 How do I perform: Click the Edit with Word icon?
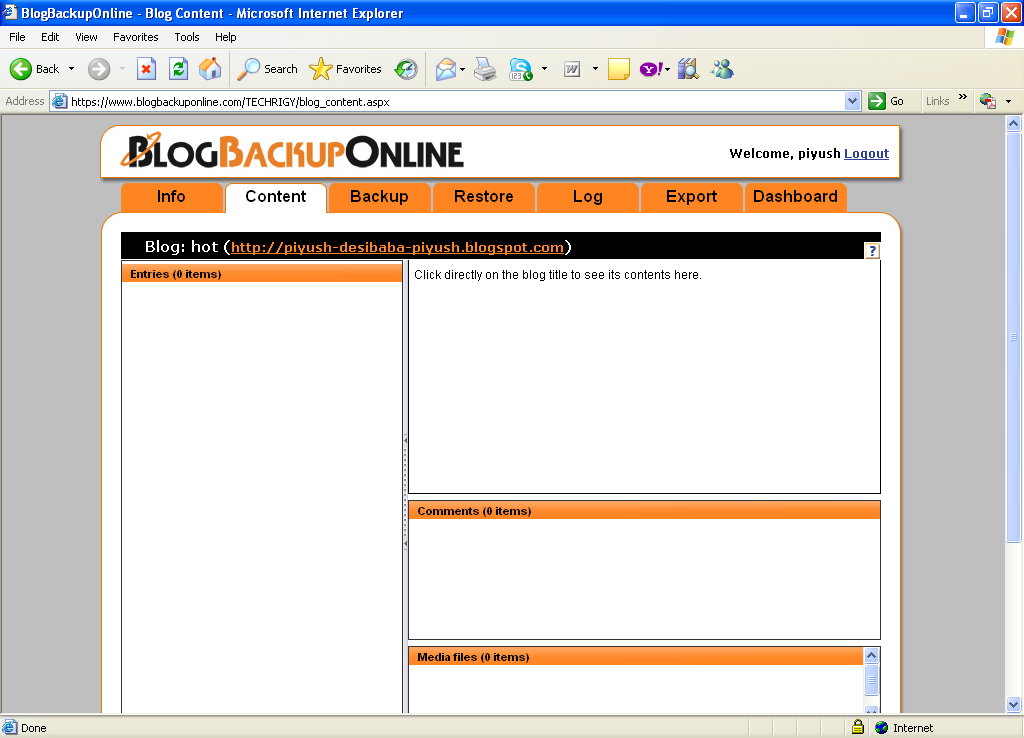(572, 69)
